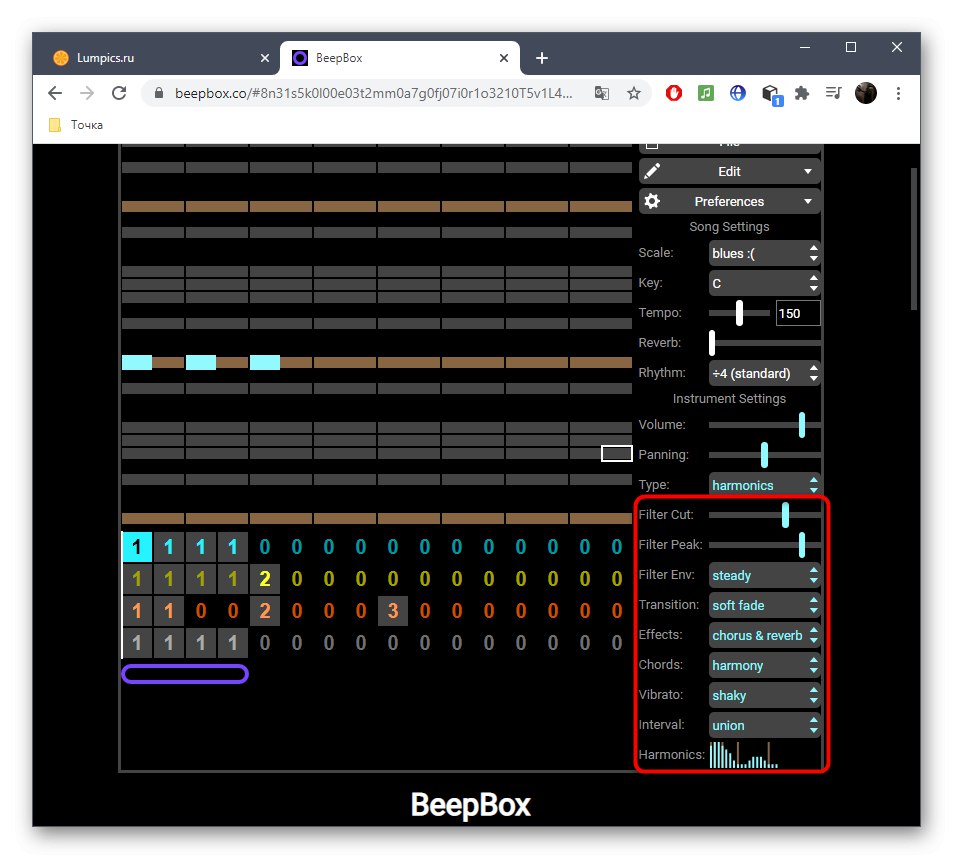This screenshot has height=859, width=953.
Task: Open the Vibrato dropdown shaky
Action: point(765,695)
